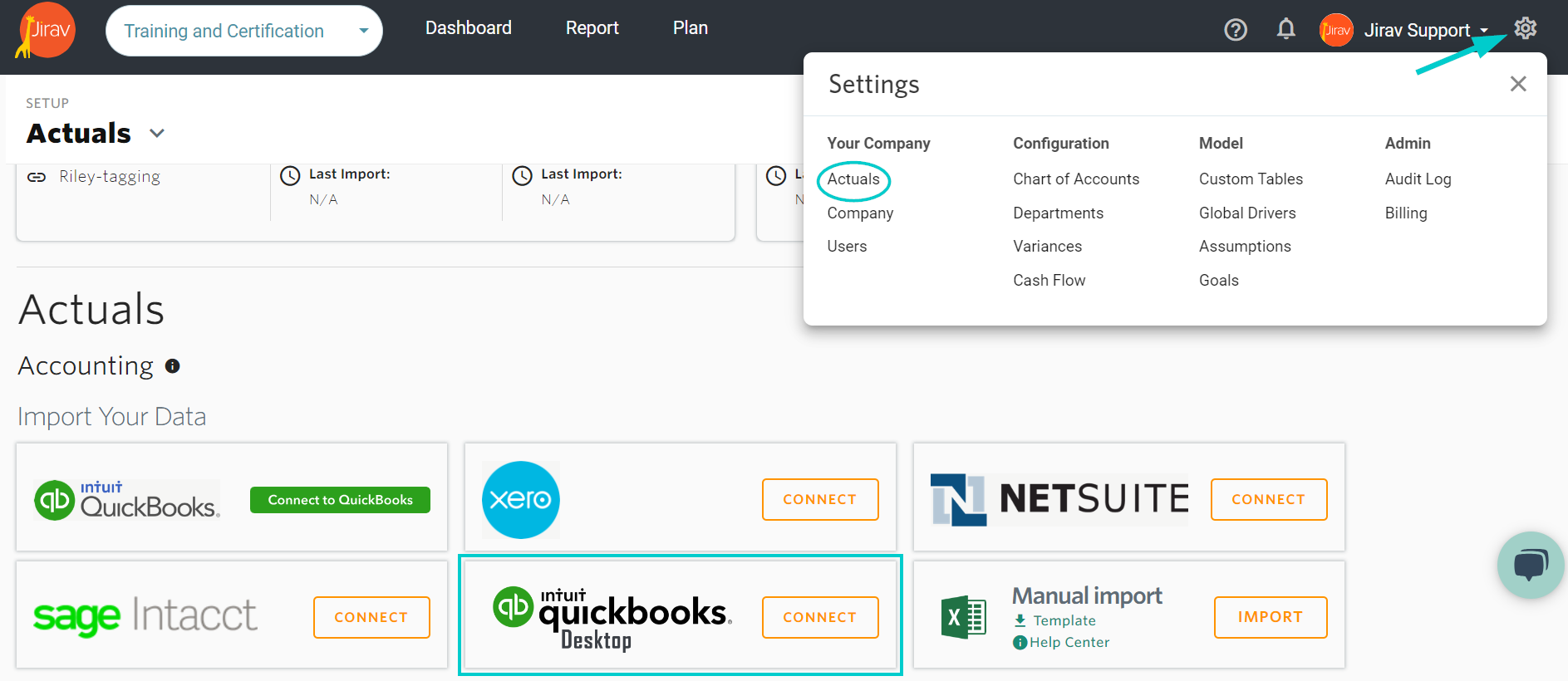
Task: Open Custom Tables
Action: pos(1251,179)
